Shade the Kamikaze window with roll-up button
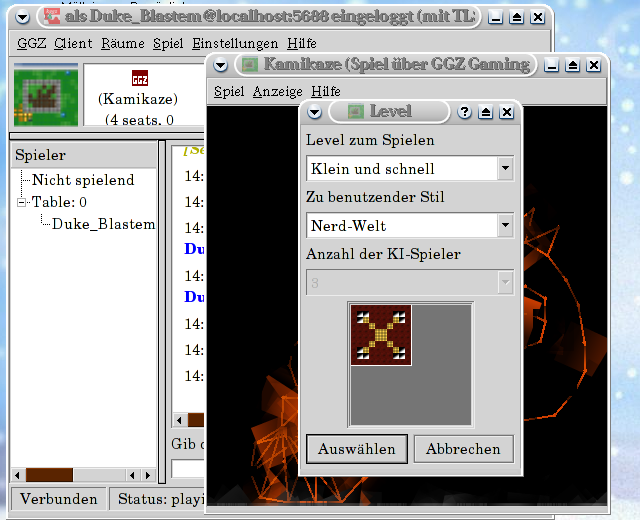 (x=573, y=64)
